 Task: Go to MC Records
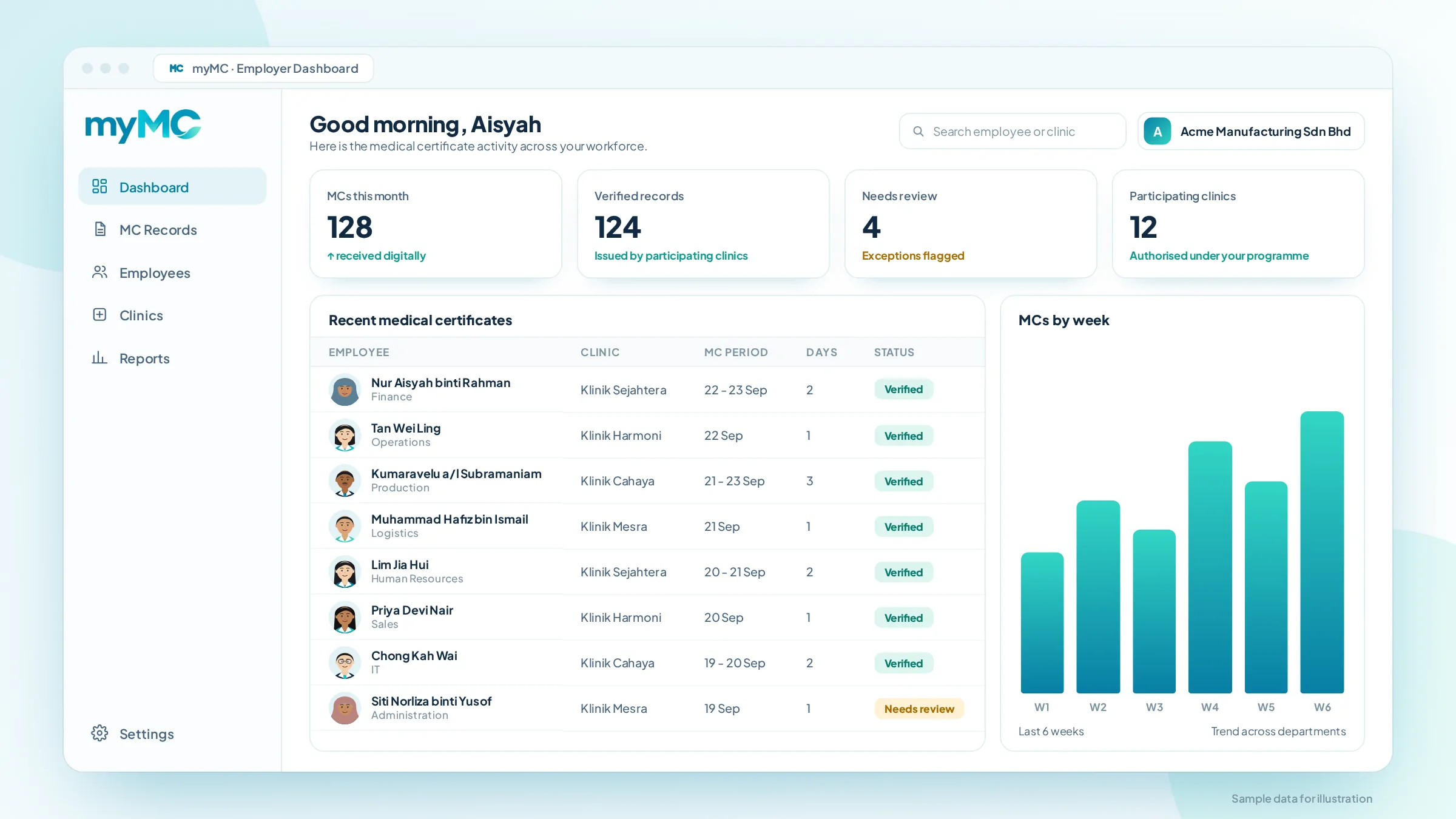pos(172,229)
